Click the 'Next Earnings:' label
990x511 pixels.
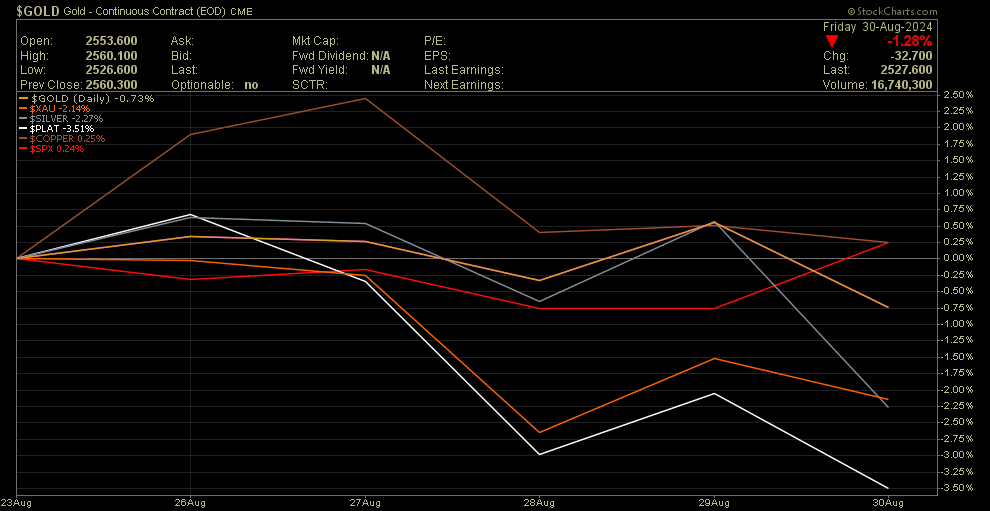click(464, 85)
